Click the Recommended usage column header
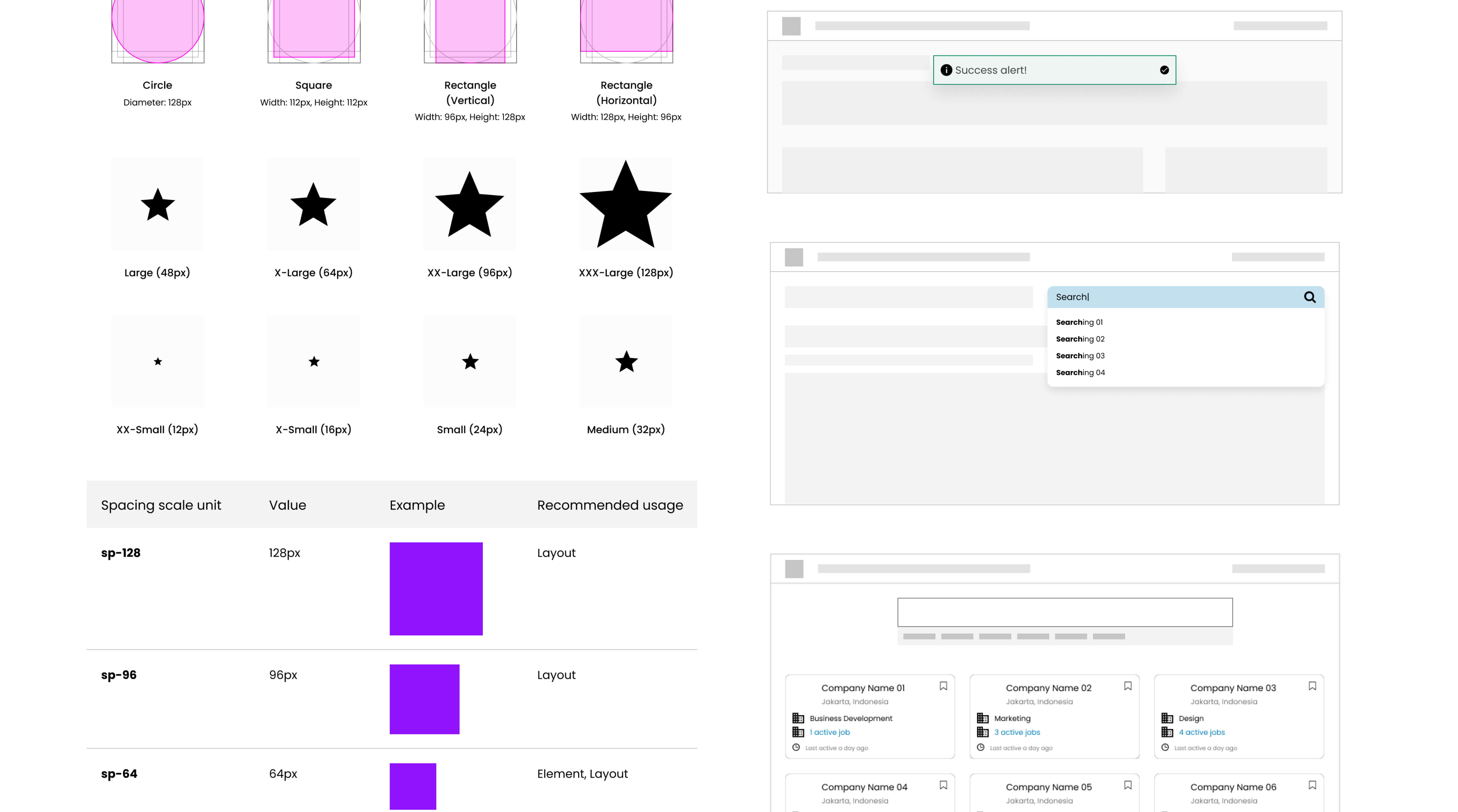Viewport: 1458px width, 812px height. click(610, 505)
